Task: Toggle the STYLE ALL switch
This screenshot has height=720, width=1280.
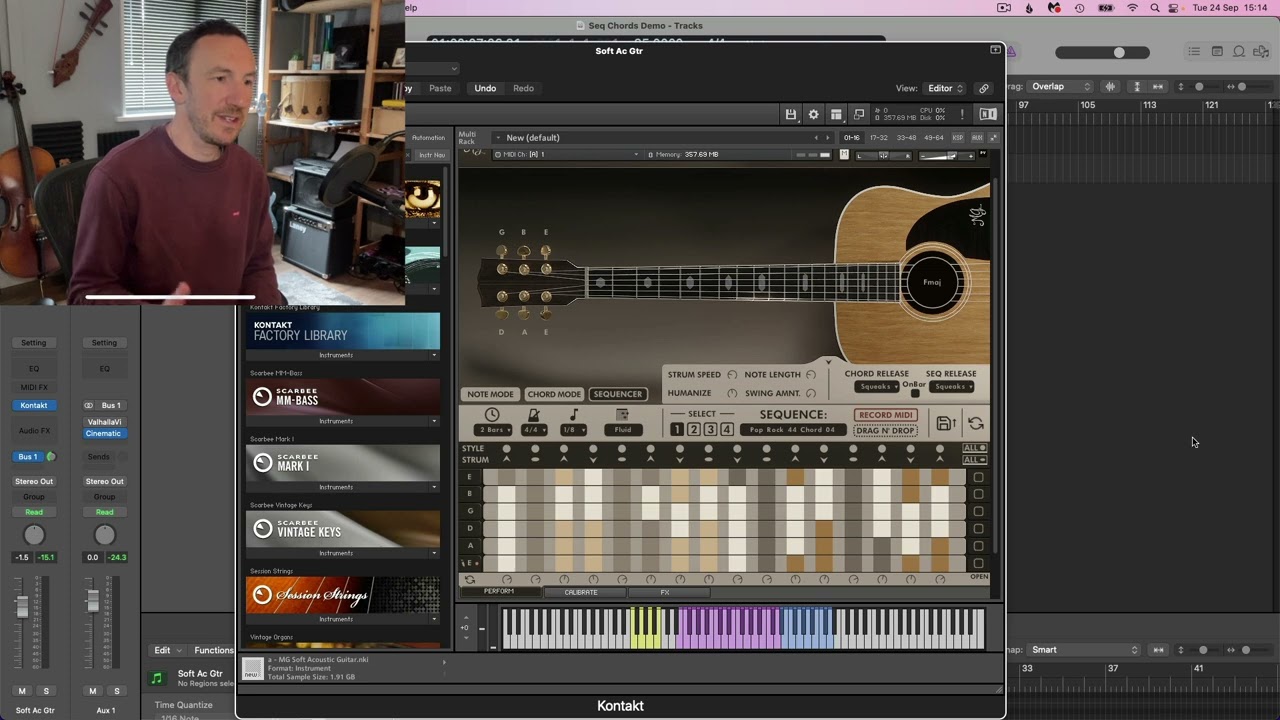Action: 974,448
